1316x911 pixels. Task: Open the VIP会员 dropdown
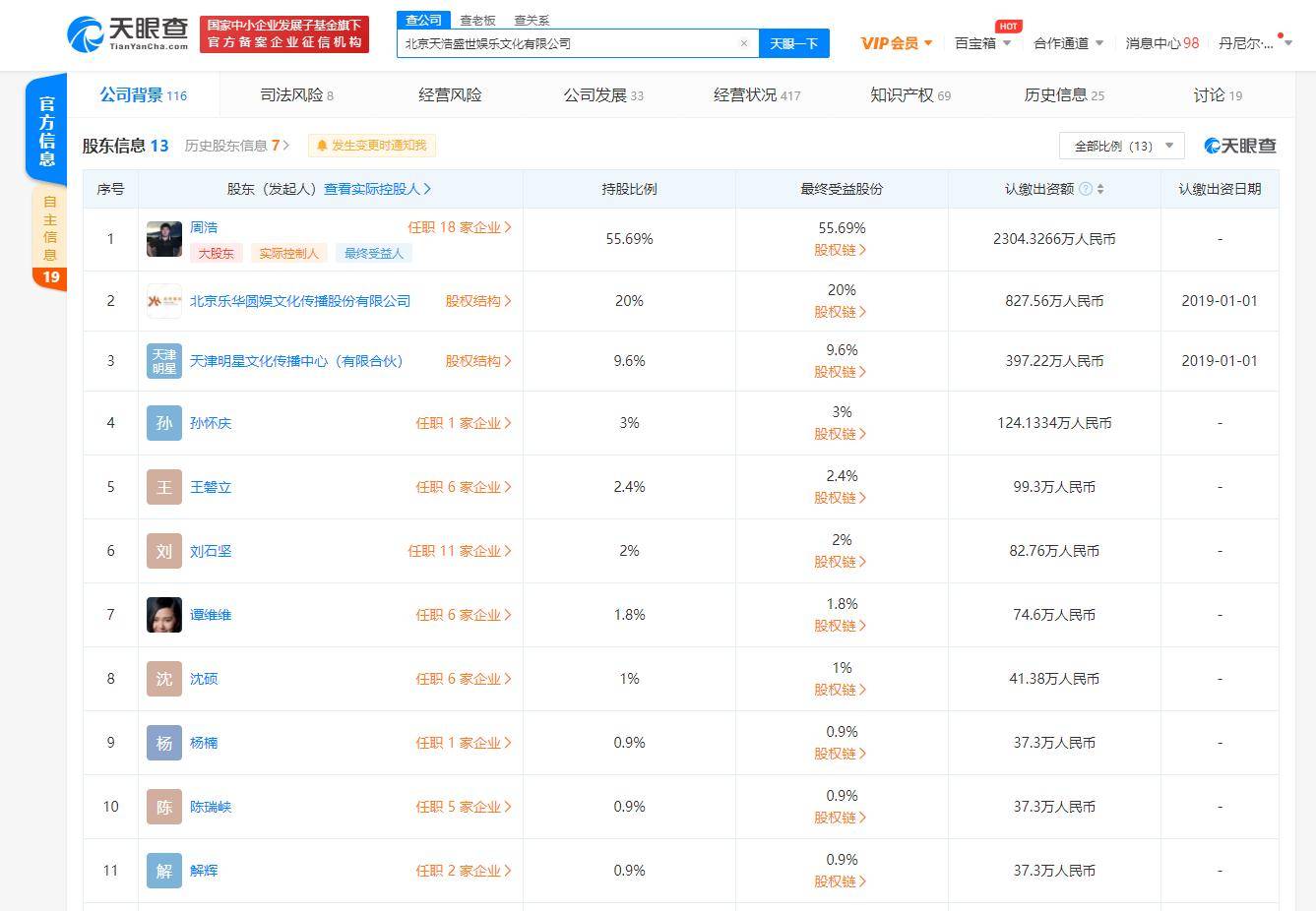(x=897, y=43)
